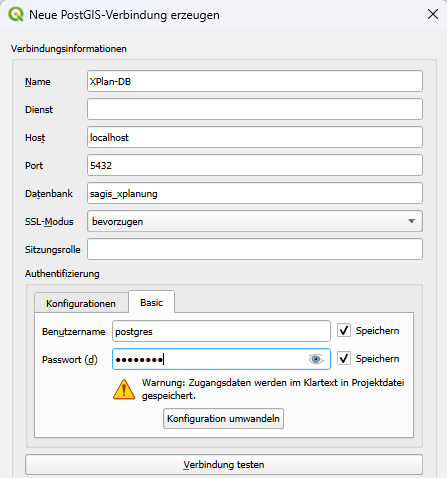Click the Passwort (d) label

70,360
